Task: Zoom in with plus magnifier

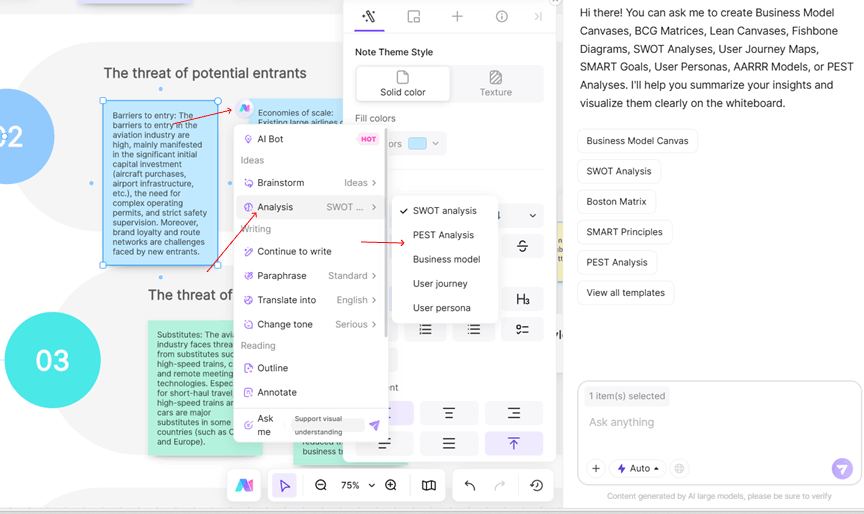Action: (391, 485)
